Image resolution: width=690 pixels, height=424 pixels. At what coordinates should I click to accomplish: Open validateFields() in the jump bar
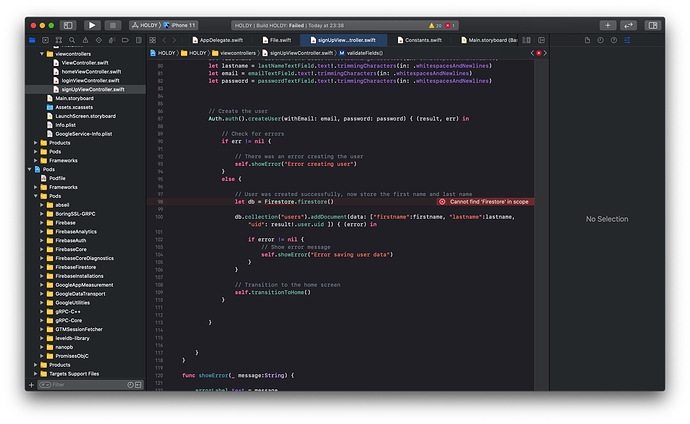(x=361, y=53)
